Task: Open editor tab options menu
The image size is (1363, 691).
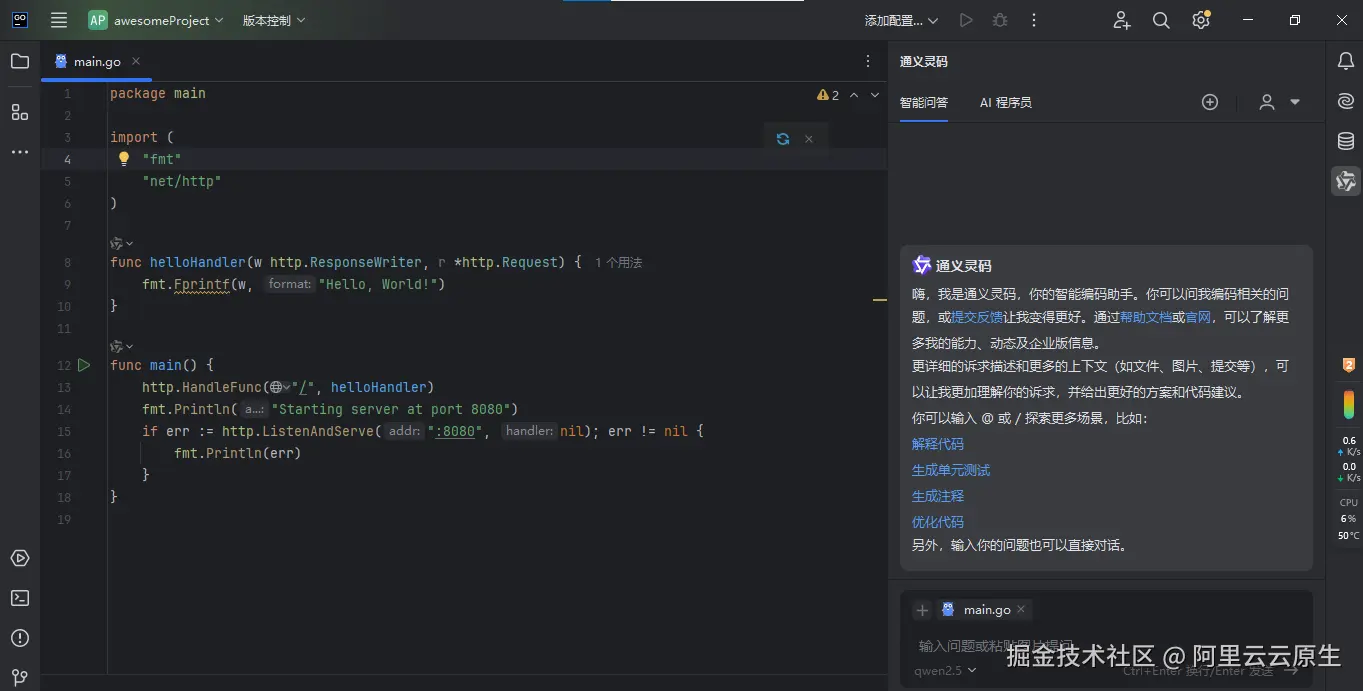Action: point(868,61)
